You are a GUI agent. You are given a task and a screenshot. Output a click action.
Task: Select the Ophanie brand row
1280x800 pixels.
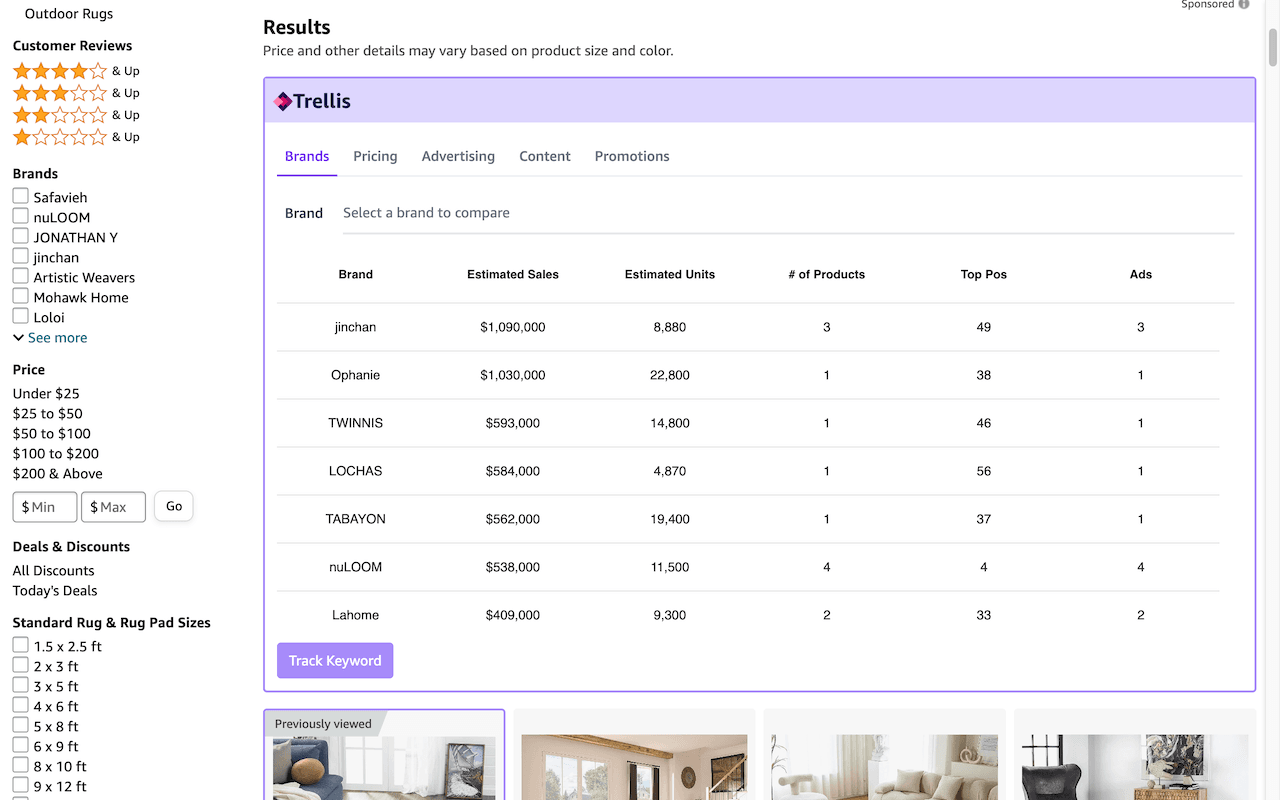748,375
